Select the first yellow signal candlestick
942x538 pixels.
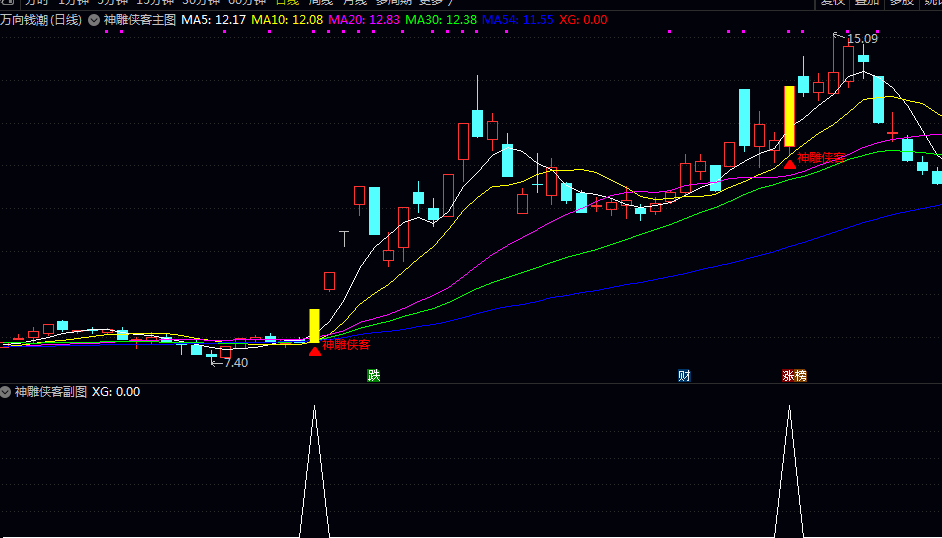(x=314, y=326)
